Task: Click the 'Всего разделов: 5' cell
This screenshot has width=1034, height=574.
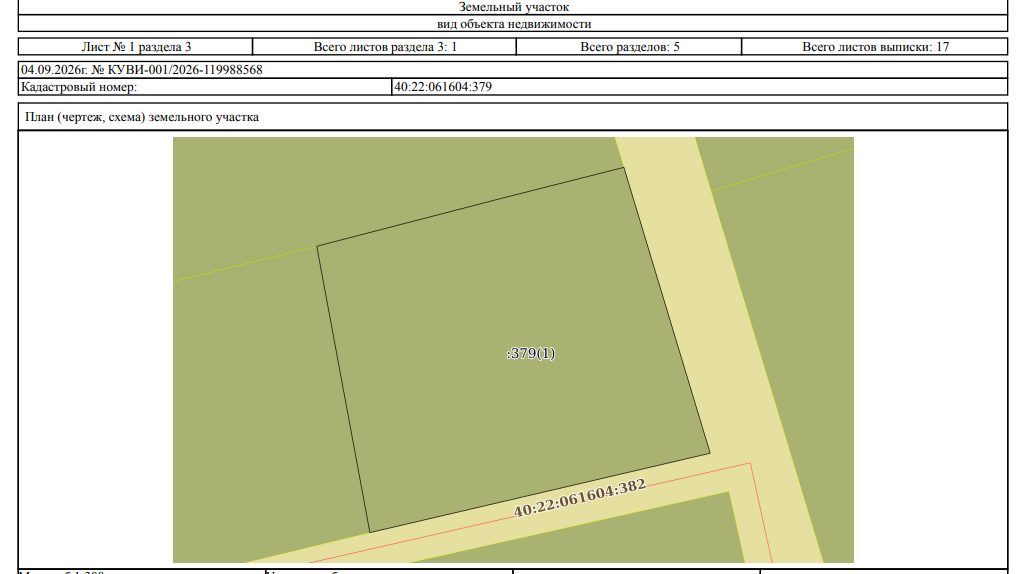Action: 630,47
